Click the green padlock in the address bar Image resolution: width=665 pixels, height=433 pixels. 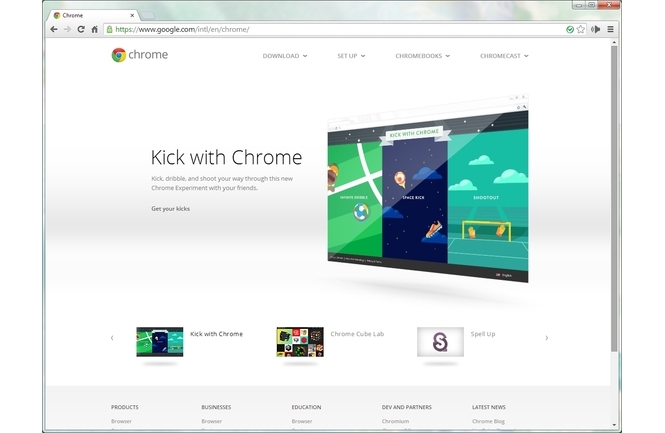tap(109, 29)
